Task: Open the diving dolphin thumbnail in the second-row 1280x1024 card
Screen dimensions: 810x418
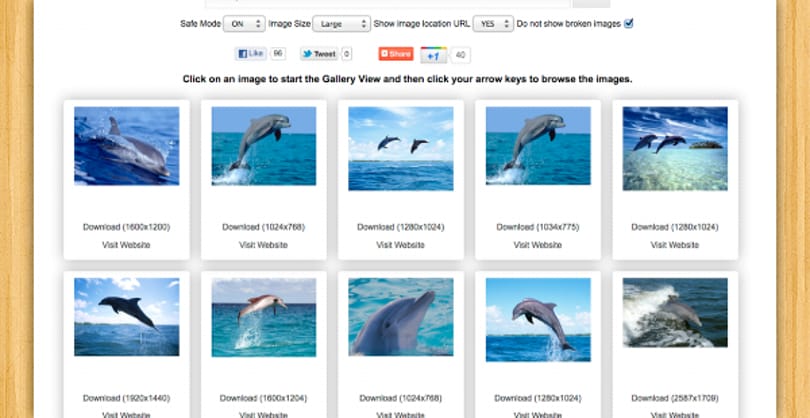Action: coord(538,319)
